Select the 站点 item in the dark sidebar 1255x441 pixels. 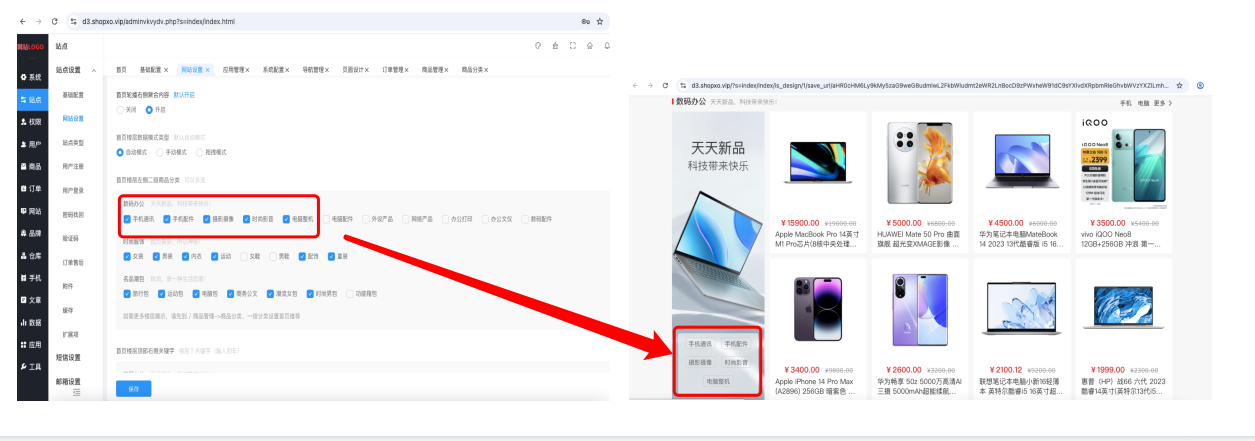click(x=31, y=99)
